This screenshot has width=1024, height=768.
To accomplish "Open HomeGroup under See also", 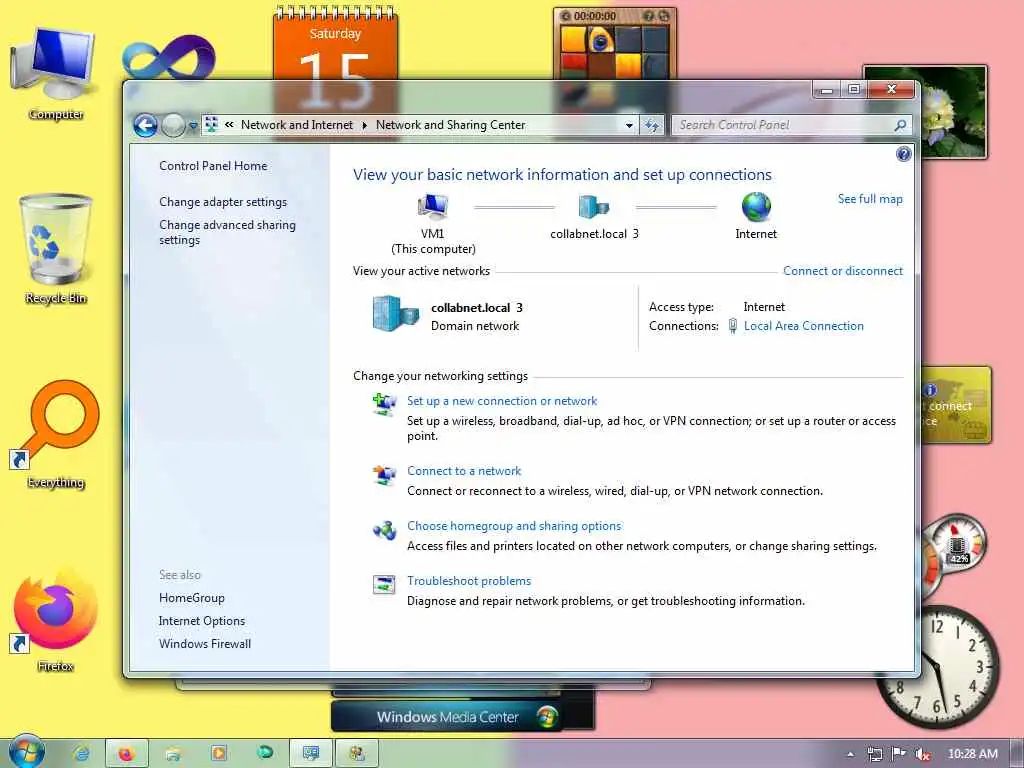I will (191, 598).
